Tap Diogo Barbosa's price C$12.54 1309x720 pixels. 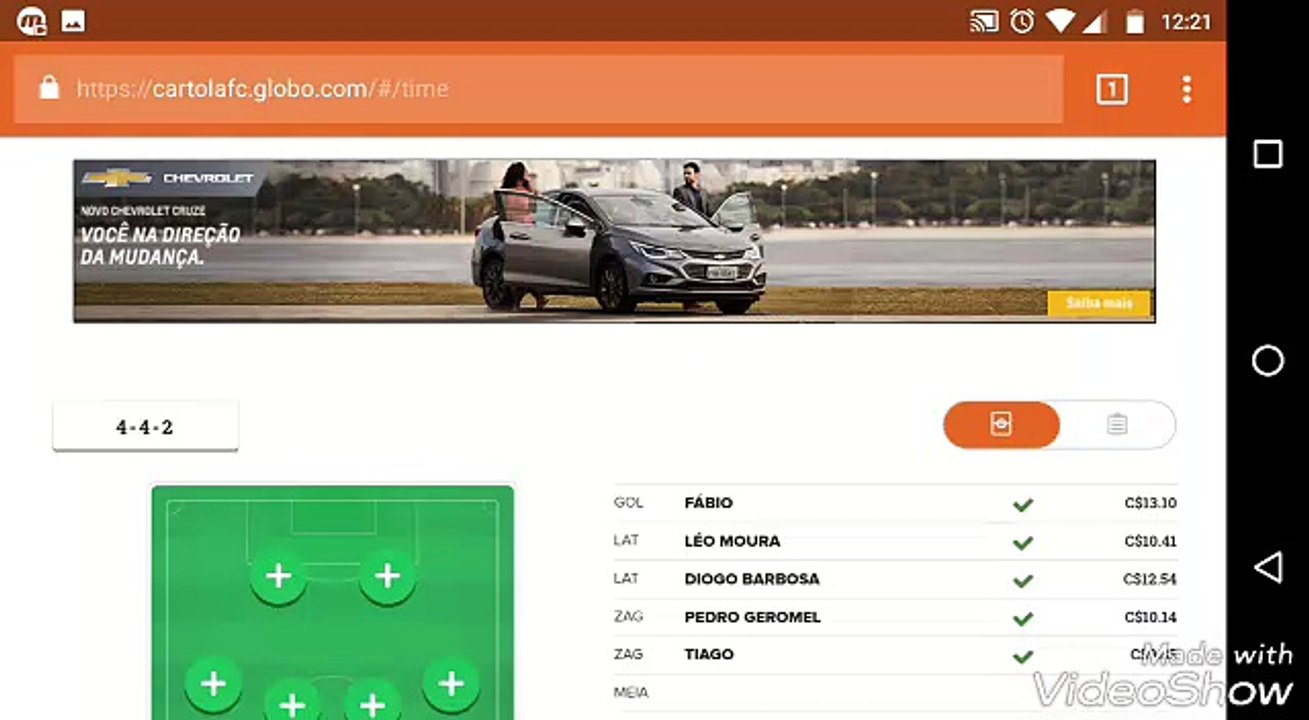click(x=1150, y=579)
